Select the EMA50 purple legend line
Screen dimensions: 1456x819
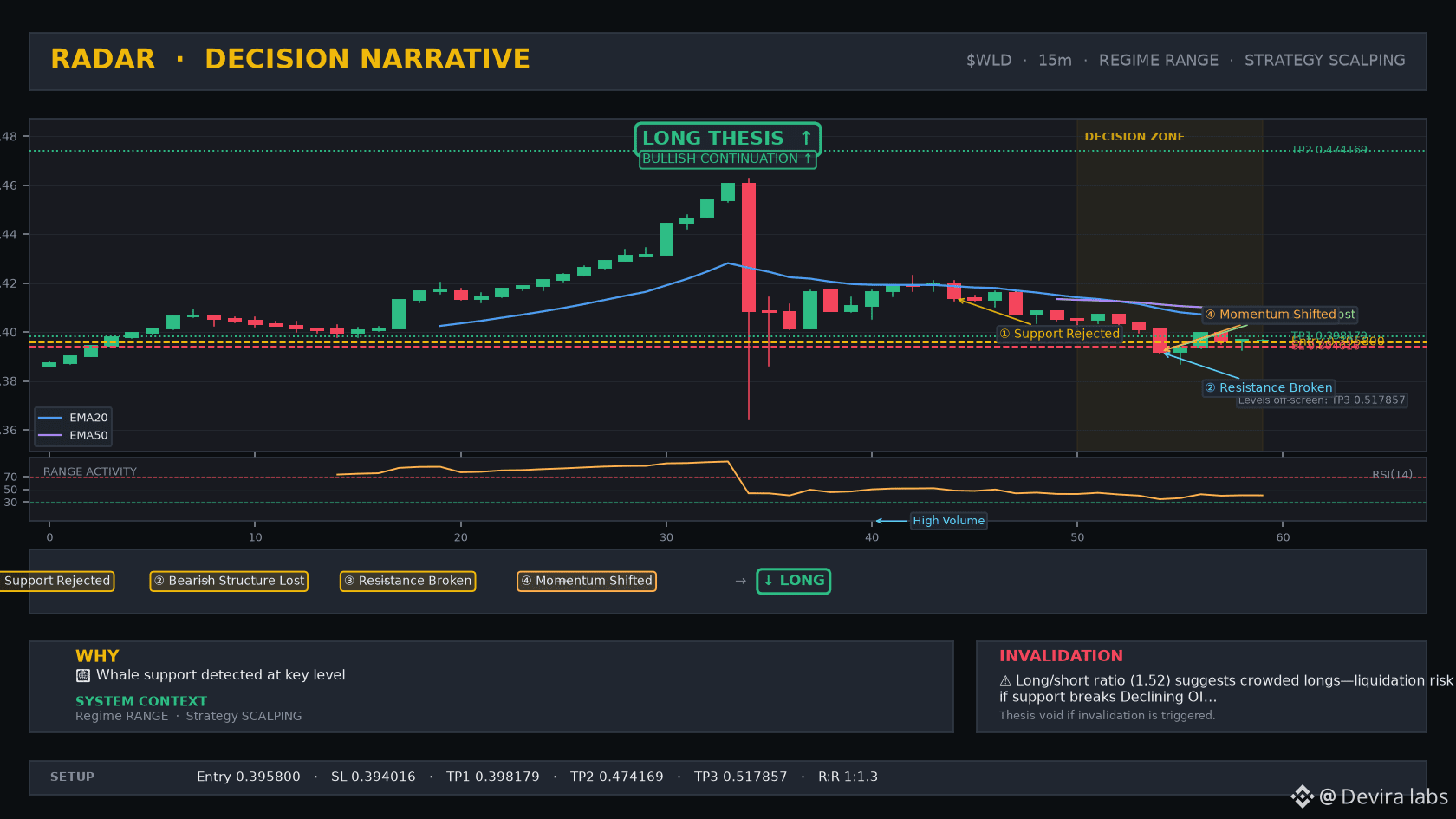click(50, 436)
